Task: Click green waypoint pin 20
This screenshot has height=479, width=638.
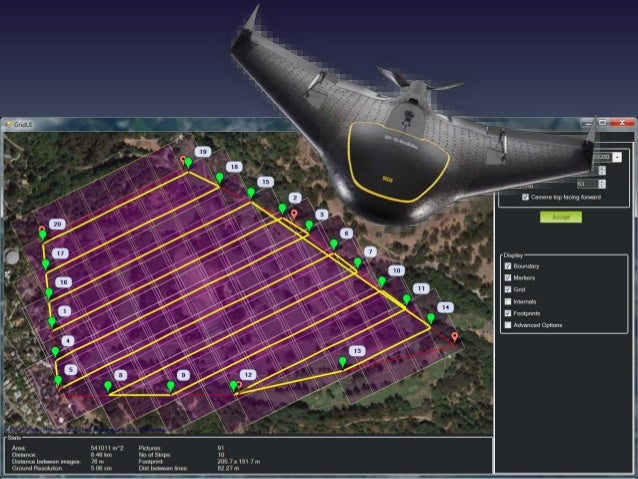Action: 42,235
